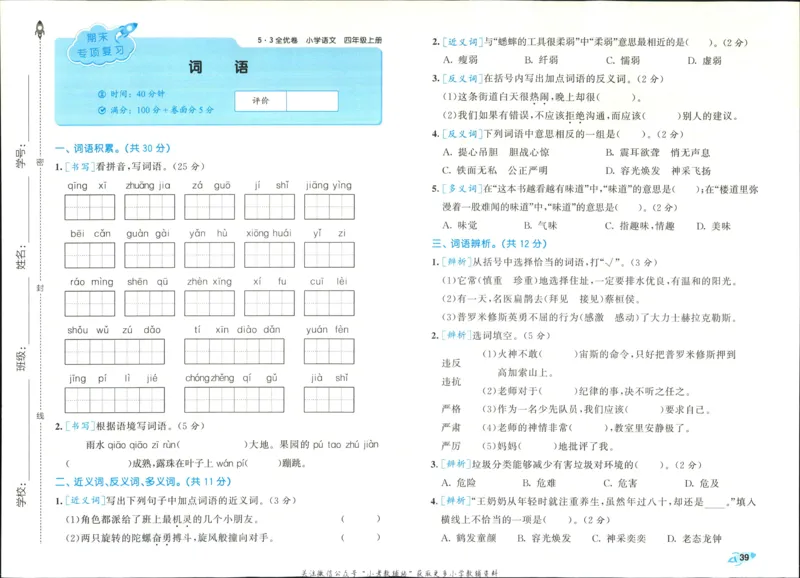This screenshot has width=800, height=578.
Task: Click the 学校 label in the left margin
Action: [21, 494]
